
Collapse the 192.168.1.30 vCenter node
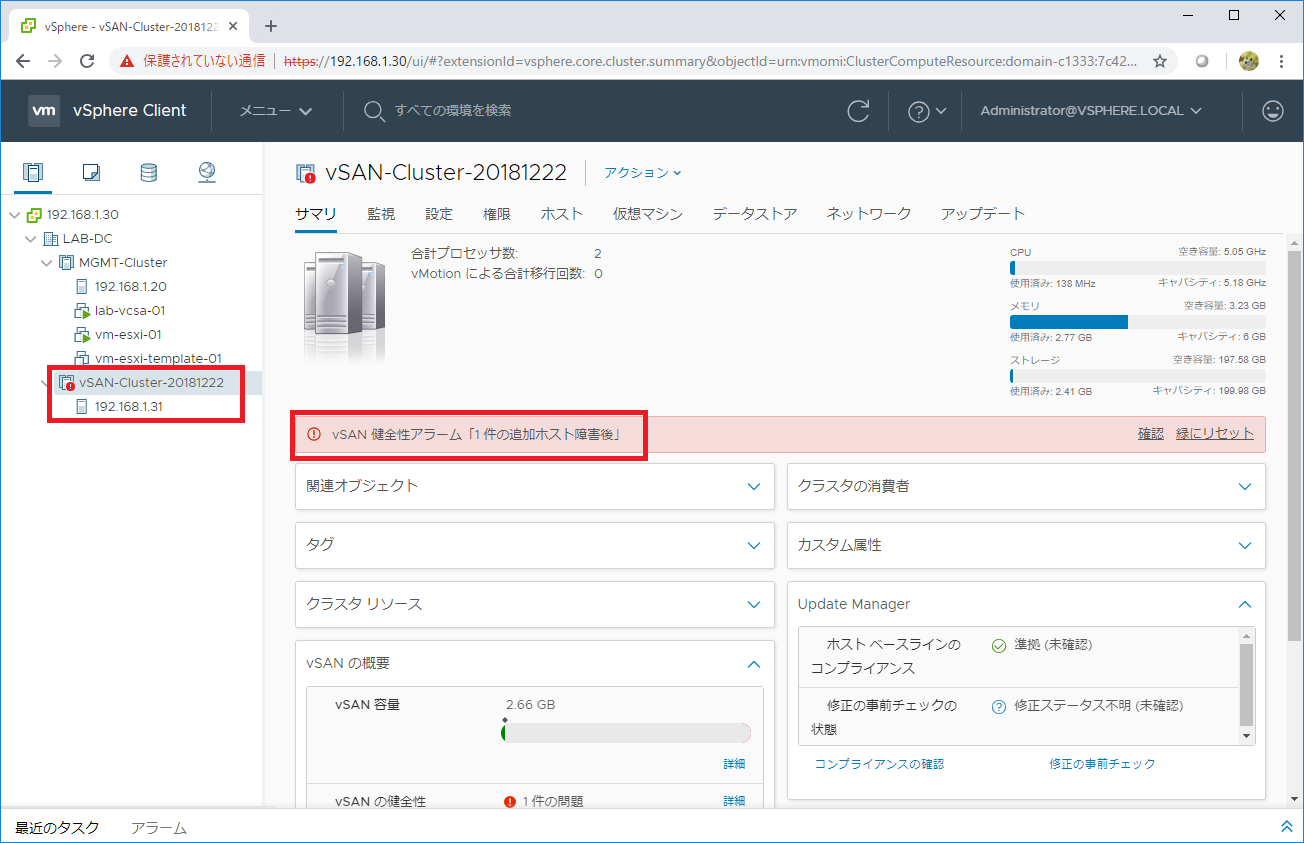pyautogui.click(x=14, y=215)
